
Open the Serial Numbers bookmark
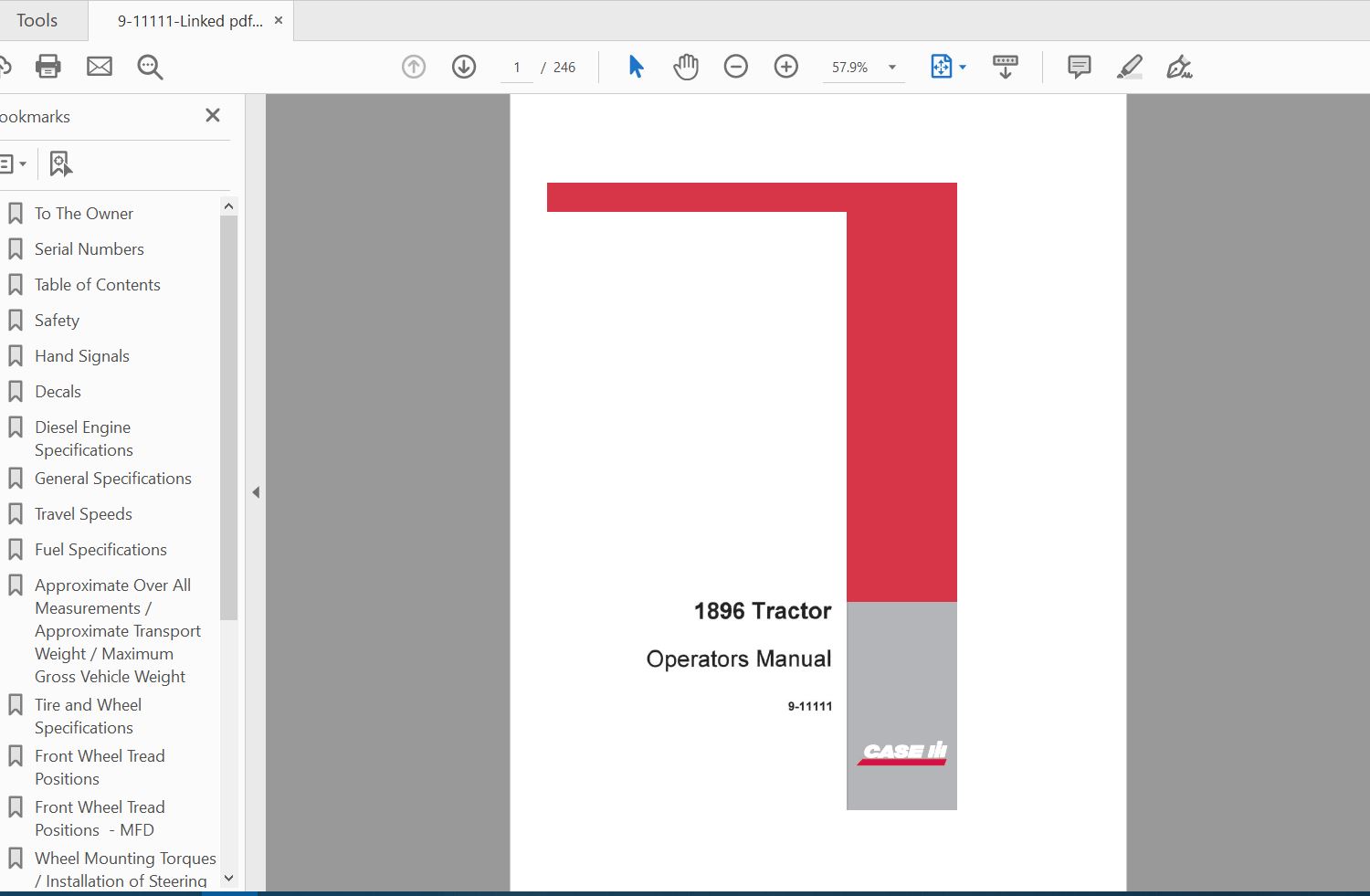point(90,249)
